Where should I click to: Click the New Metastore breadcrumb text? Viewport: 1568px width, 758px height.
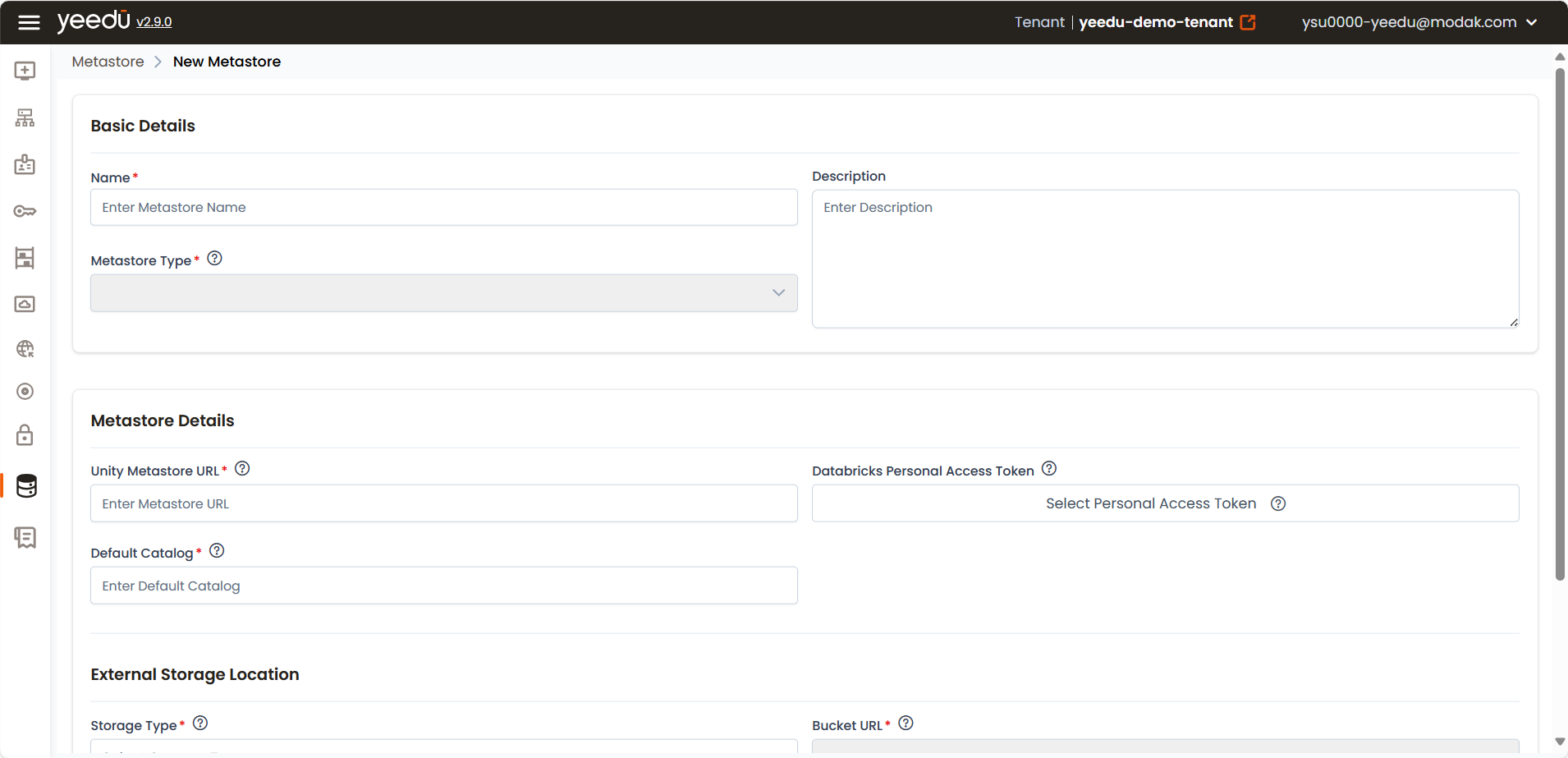tap(227, 62)
